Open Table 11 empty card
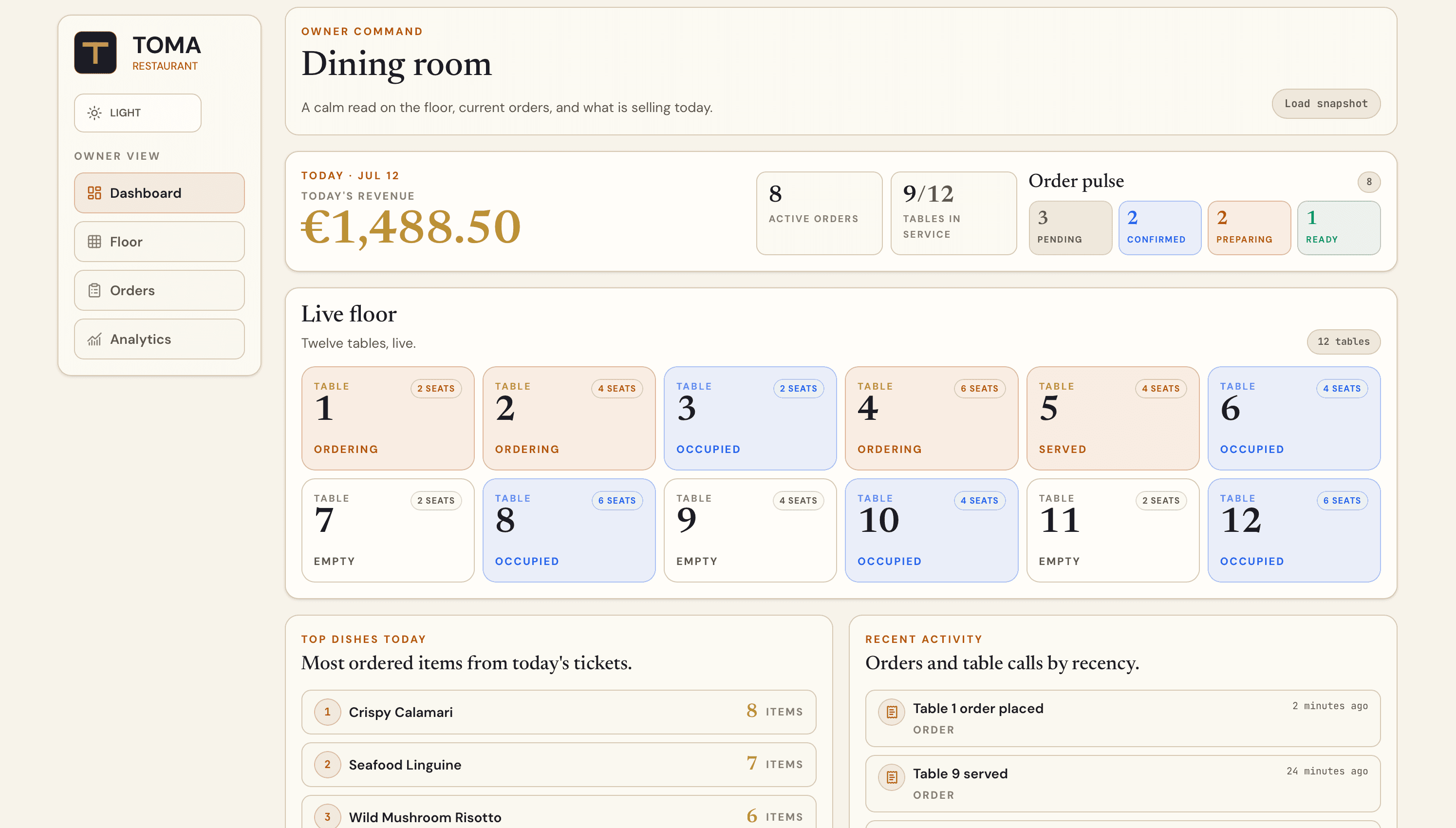 tap(1113, 530)
